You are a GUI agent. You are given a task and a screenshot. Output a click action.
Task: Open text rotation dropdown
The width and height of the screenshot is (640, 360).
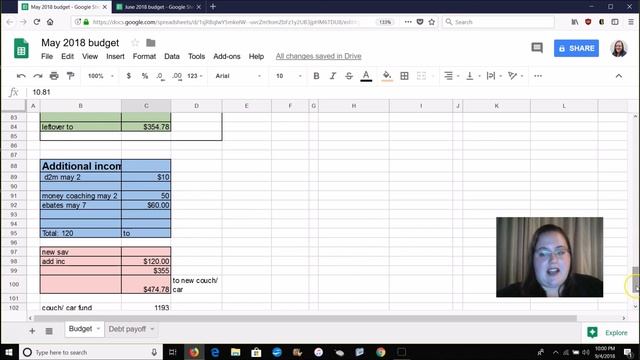[x=515, y=76]
